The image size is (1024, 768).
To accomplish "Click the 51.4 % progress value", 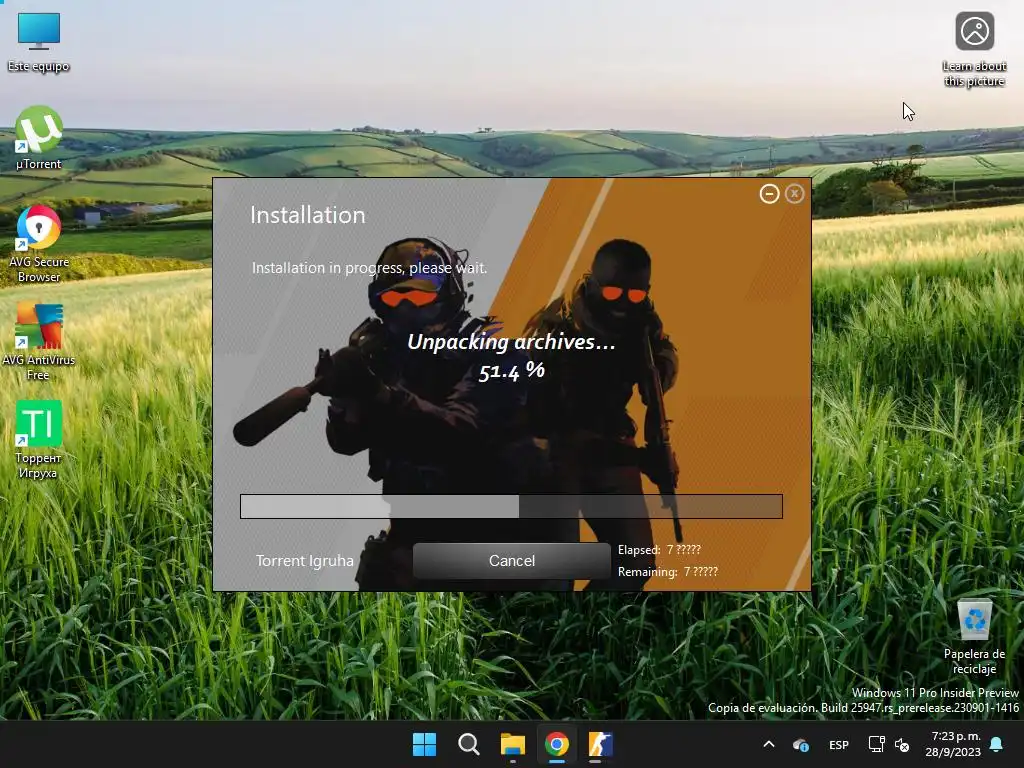I will pyautogui.click(x=511, y=371).
